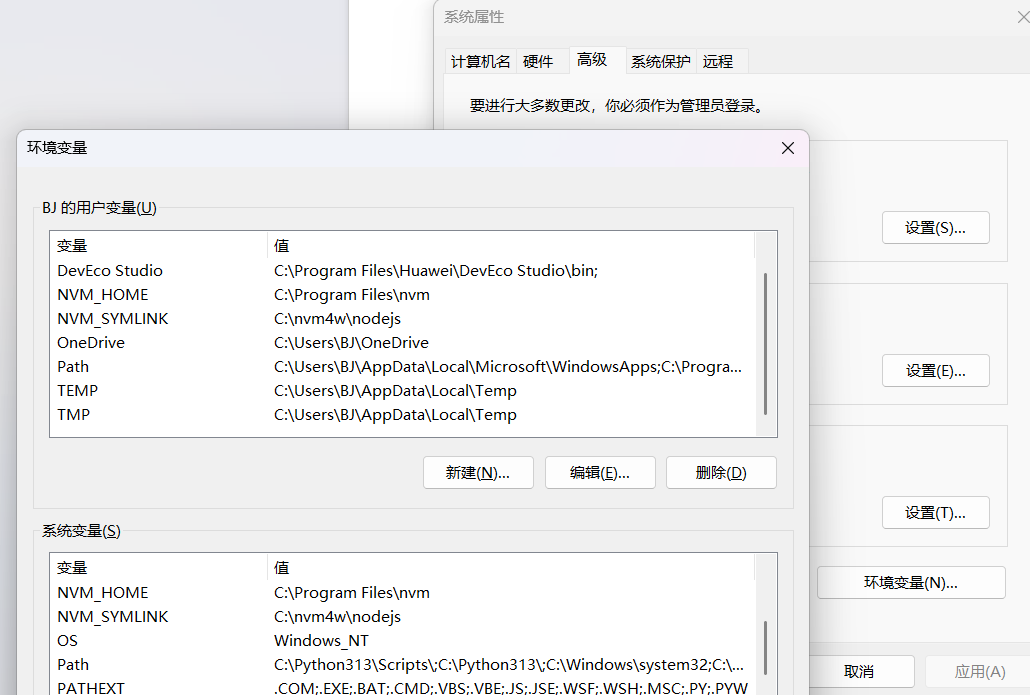Click 取消 in 系统属性 window
This screenshot has height=695, width=1030.
click(x=859, y=672)
